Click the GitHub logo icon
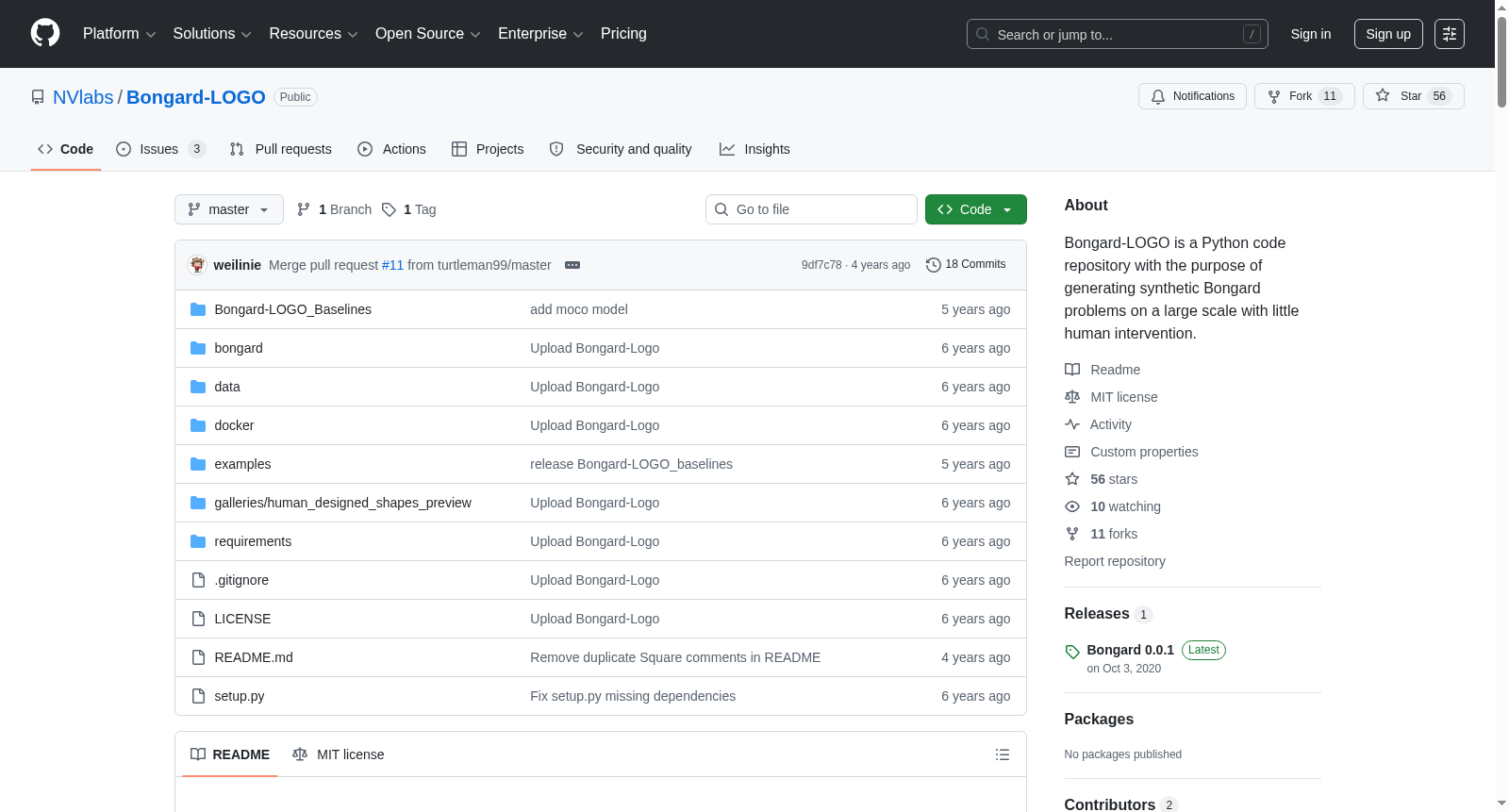This screenshot has height=812, width=1509. 45,33
